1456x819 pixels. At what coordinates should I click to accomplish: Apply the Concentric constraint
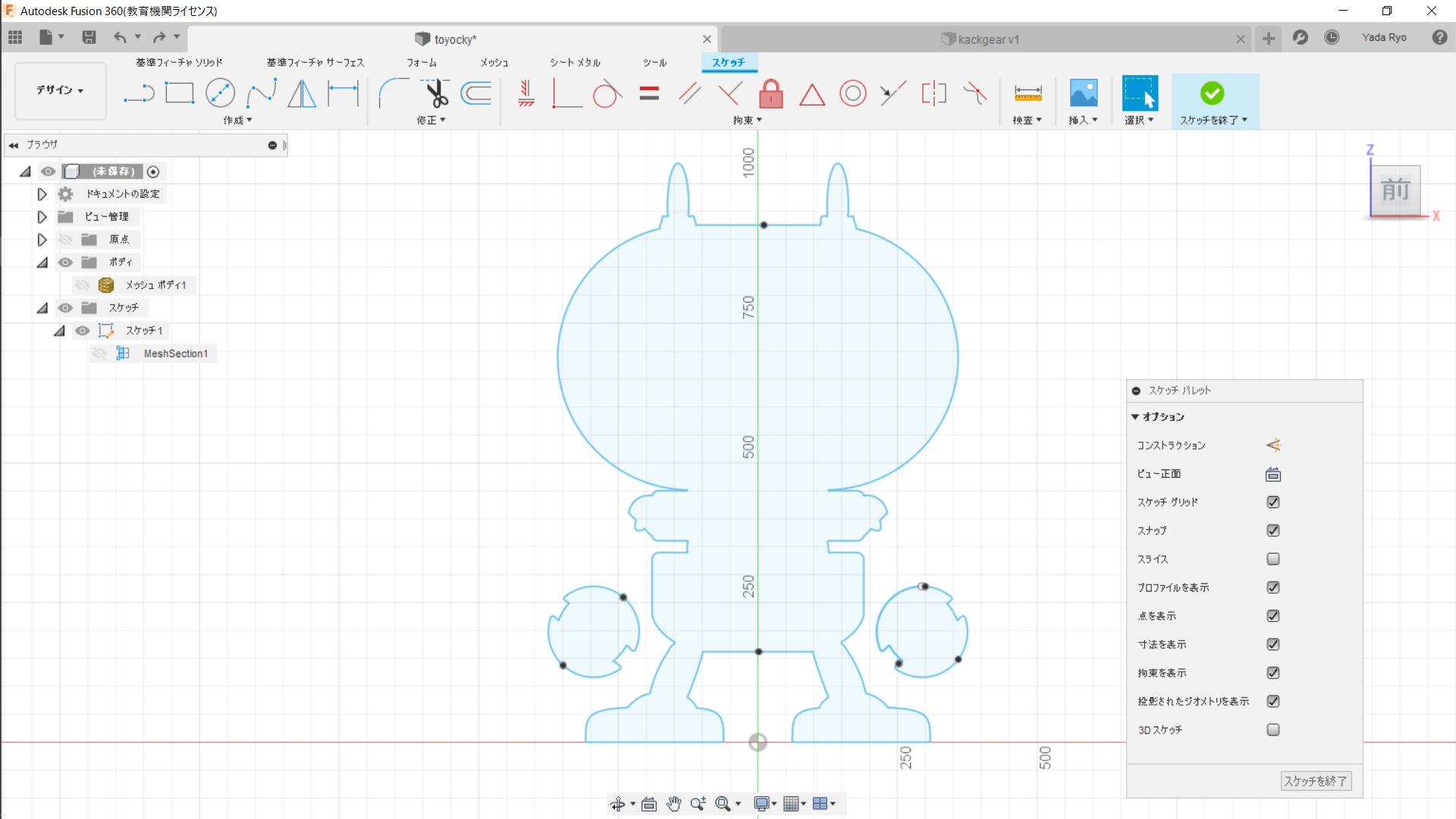[852, 94]
